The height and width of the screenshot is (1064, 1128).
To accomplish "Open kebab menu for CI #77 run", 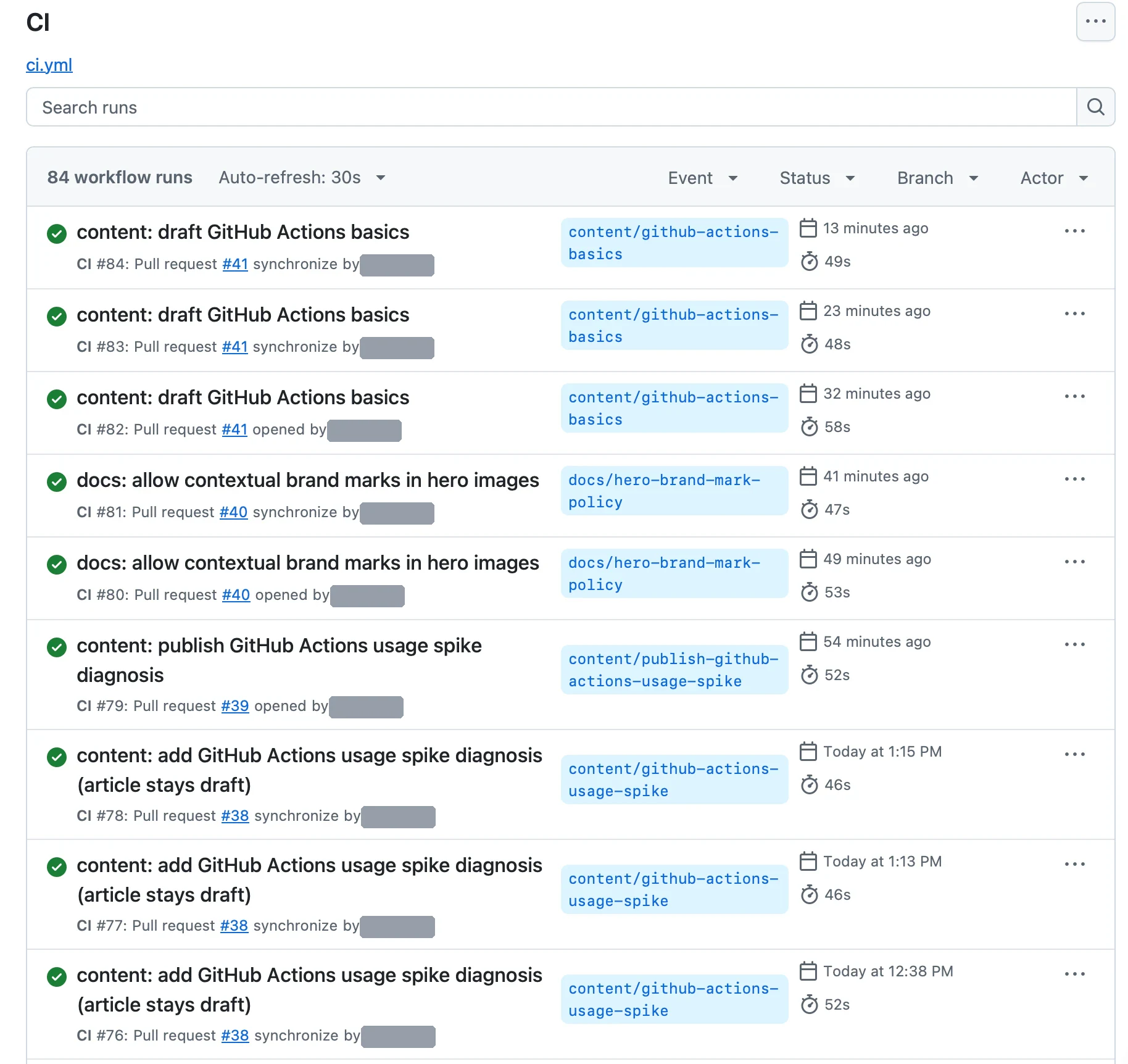I will pos(1074,864).
